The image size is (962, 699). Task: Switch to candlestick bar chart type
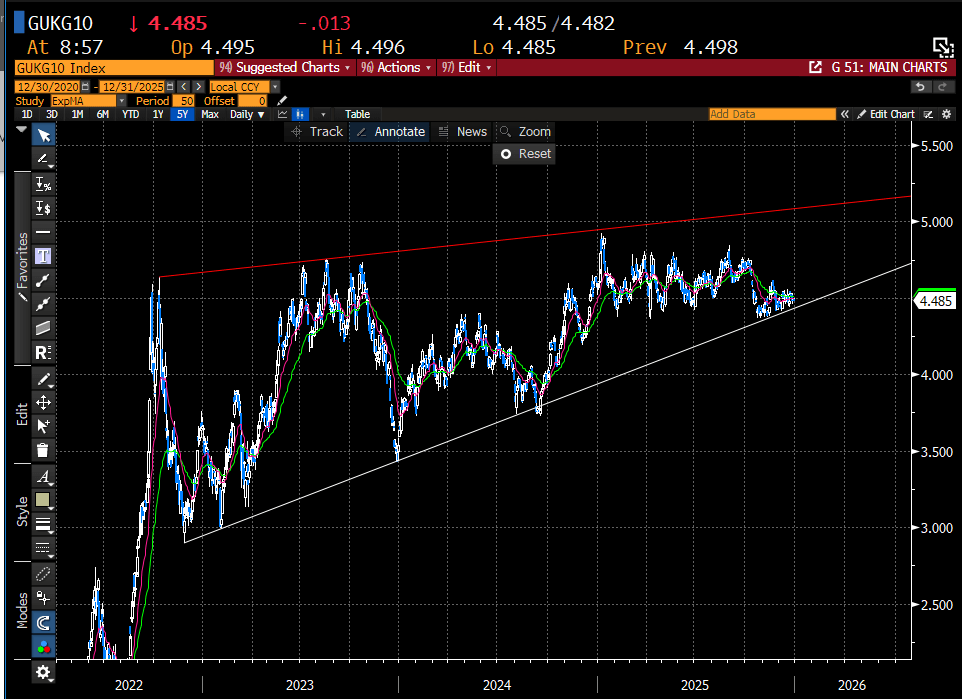click(301, 114)
